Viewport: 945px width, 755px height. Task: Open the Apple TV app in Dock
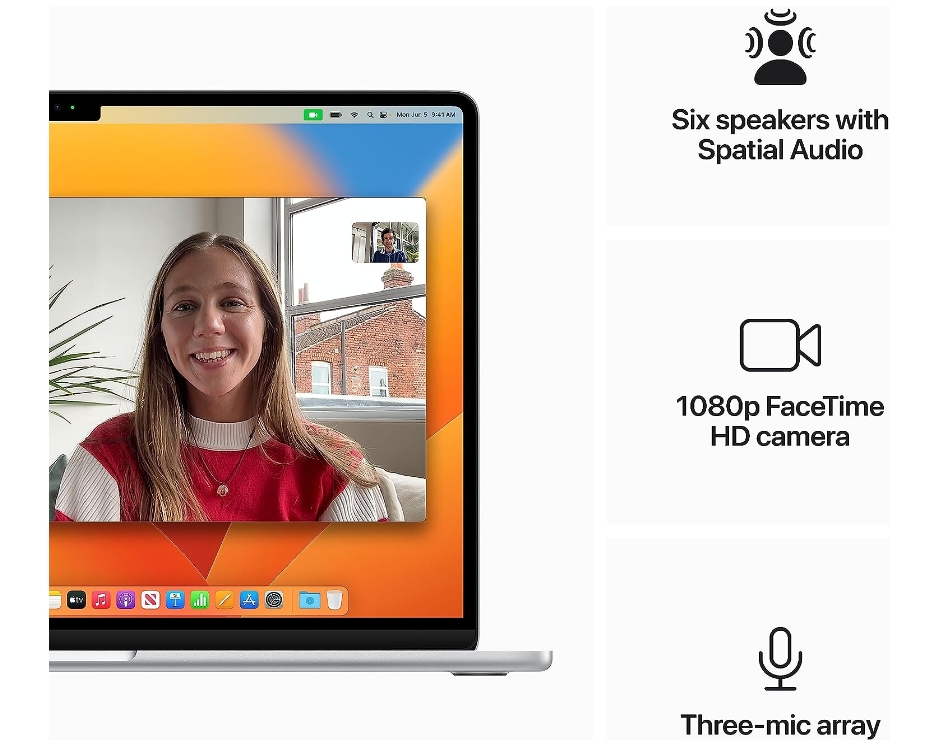pyautogui.click(x=76, y=600)
